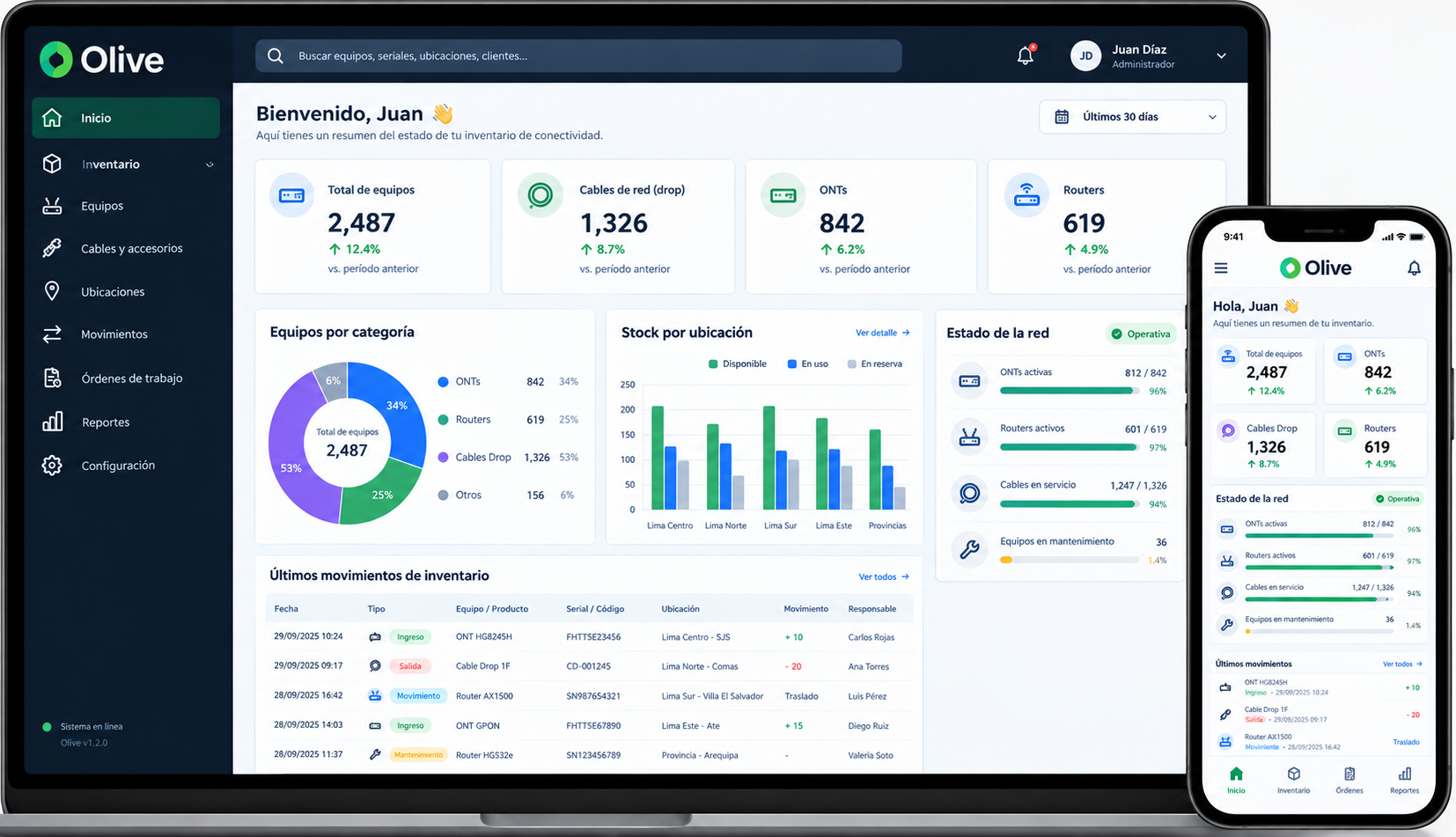Click the Cables en servicio icon on desktop
Screen dimensions: 1456x837
[x=969, y=493]
